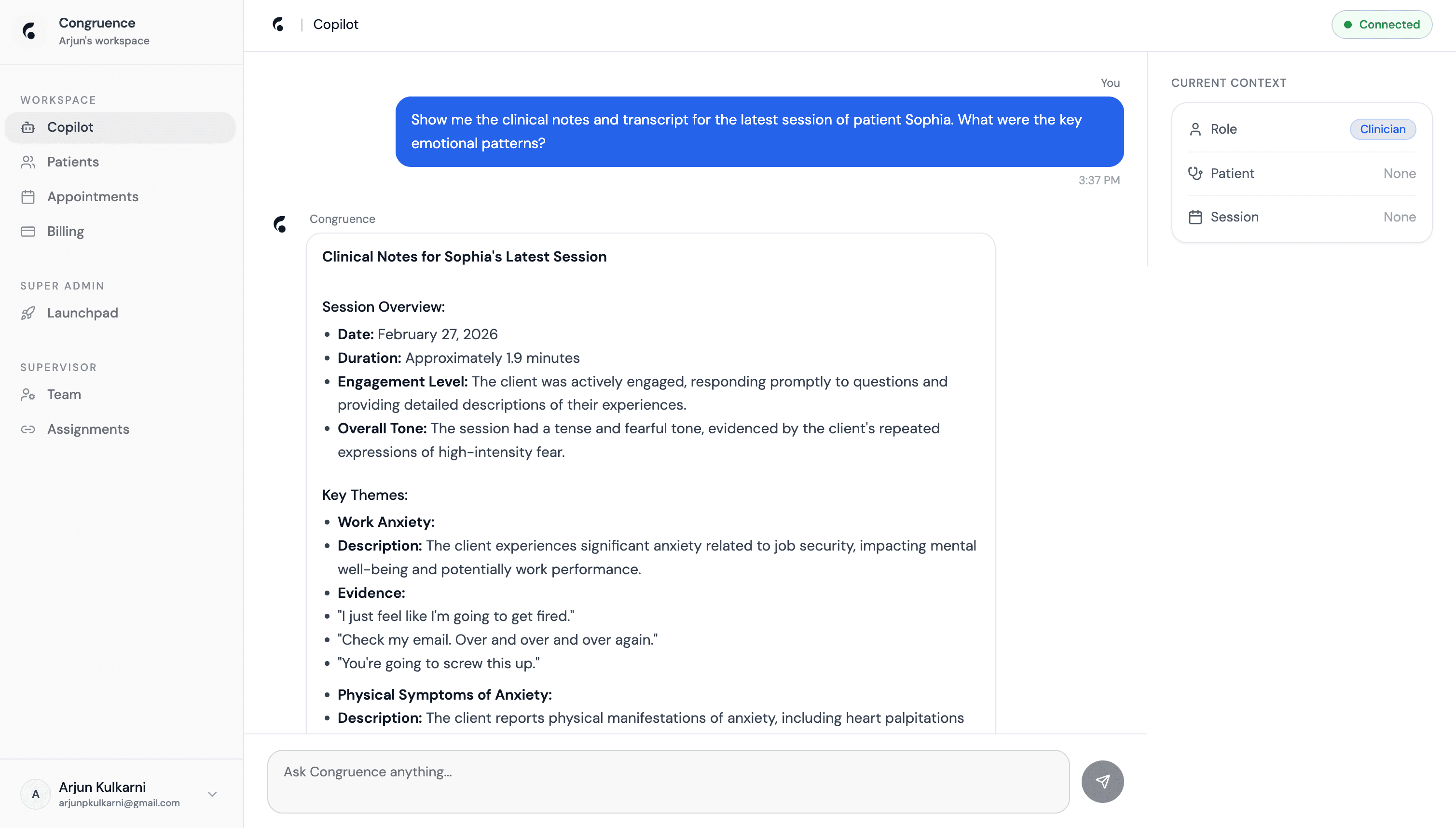Click the Role person icon in Current Context

tap(1195, 129)
